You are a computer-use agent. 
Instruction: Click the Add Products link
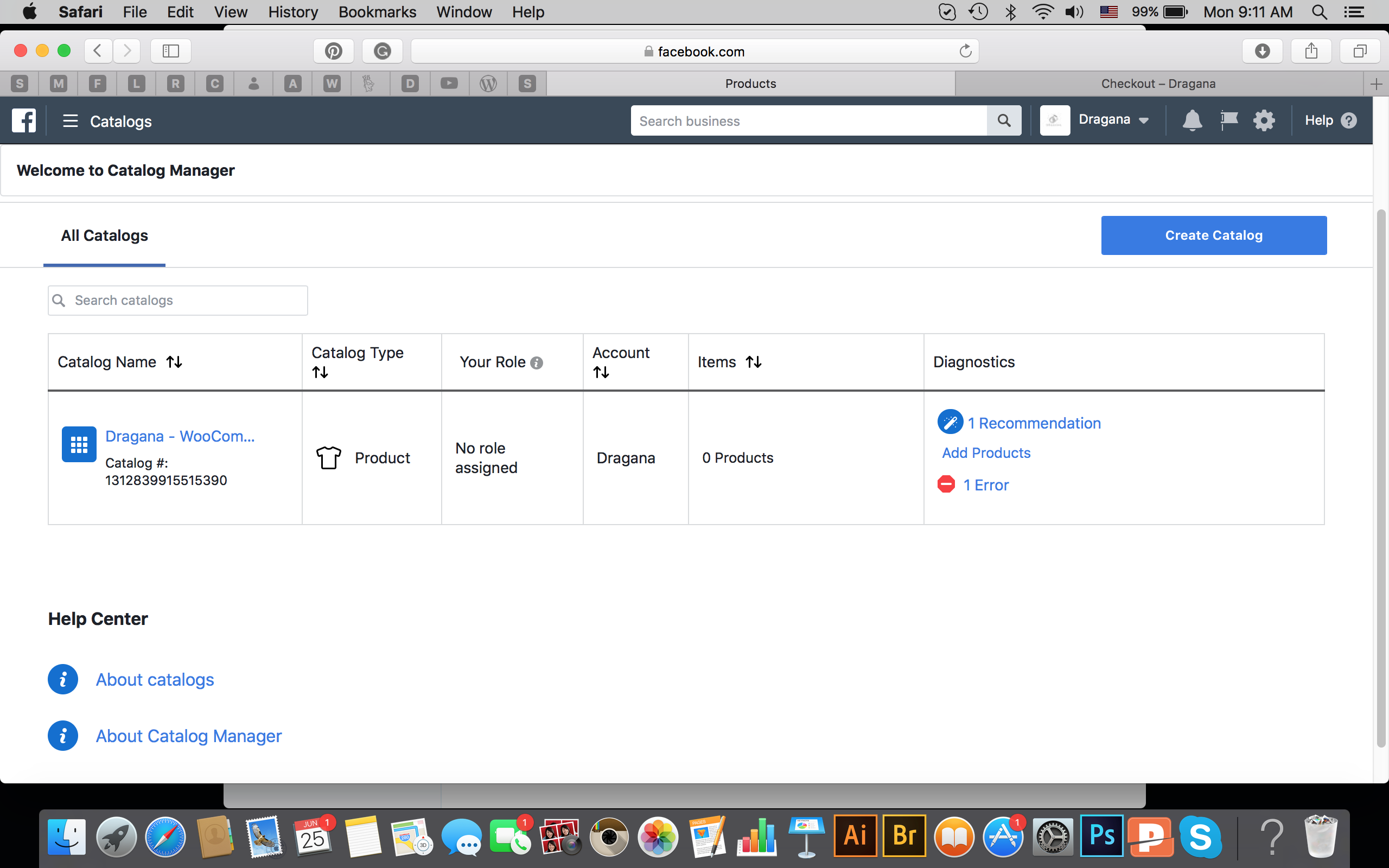(x=986, y=453)
